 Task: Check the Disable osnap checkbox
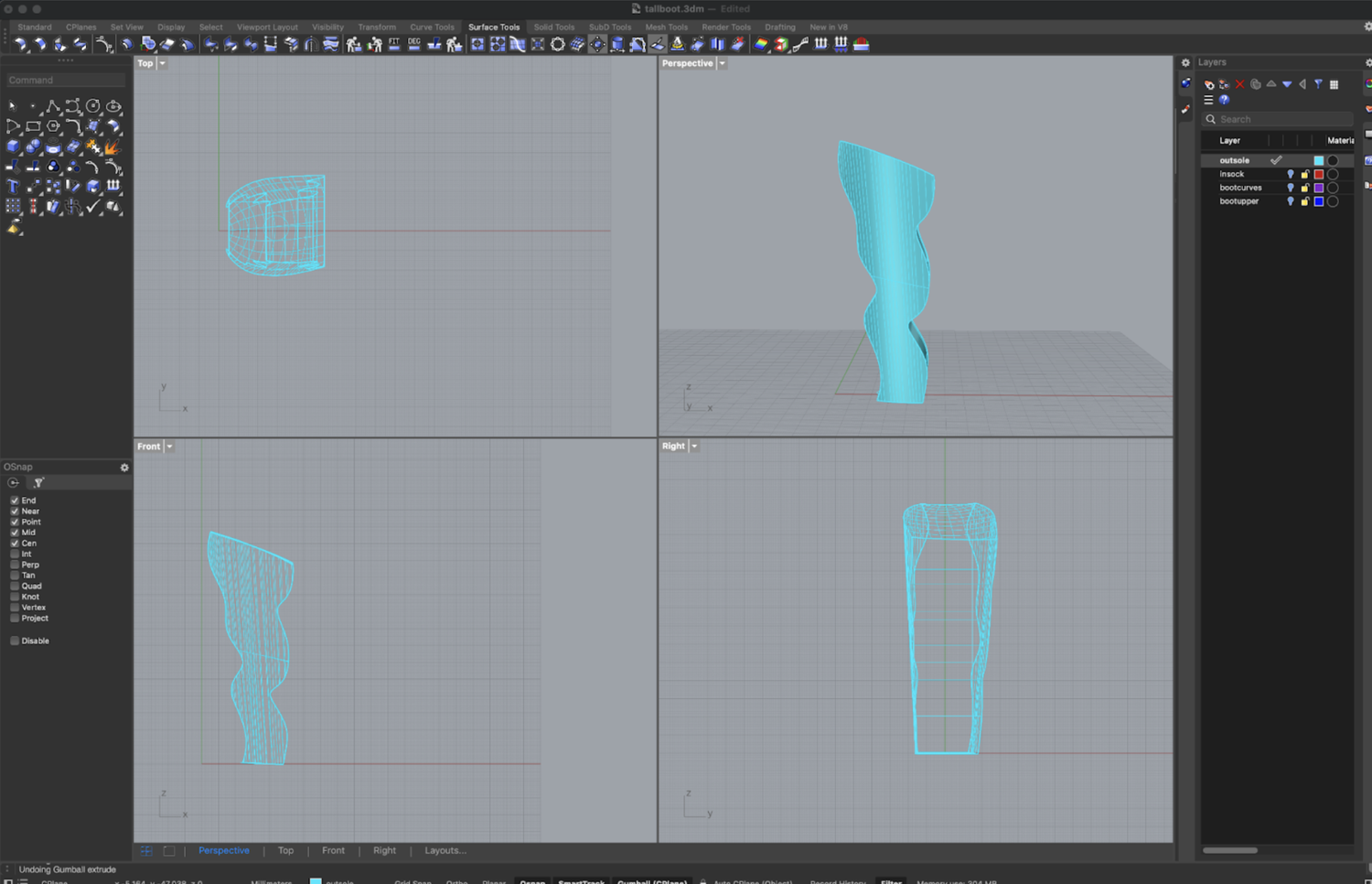(15, 641)
